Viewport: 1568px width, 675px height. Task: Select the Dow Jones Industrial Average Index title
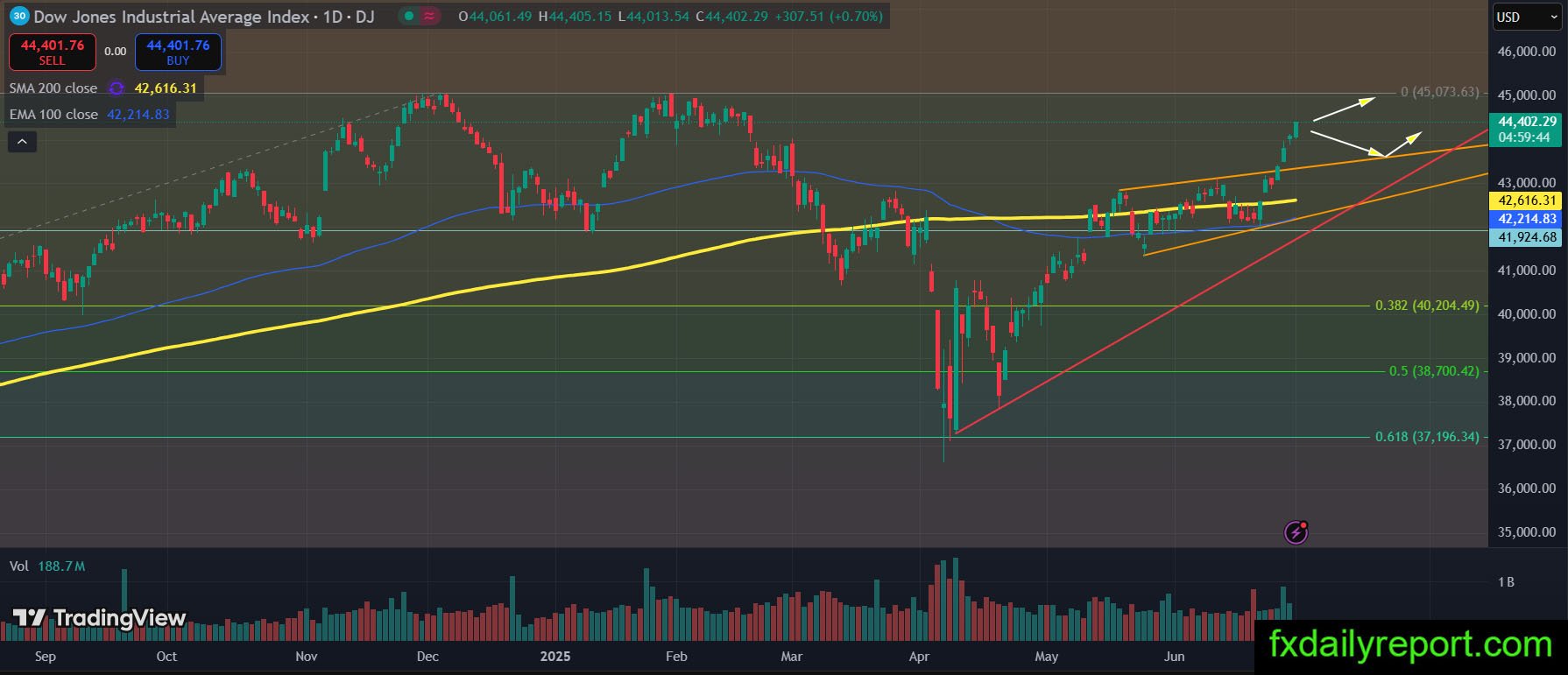coord(172,16)
